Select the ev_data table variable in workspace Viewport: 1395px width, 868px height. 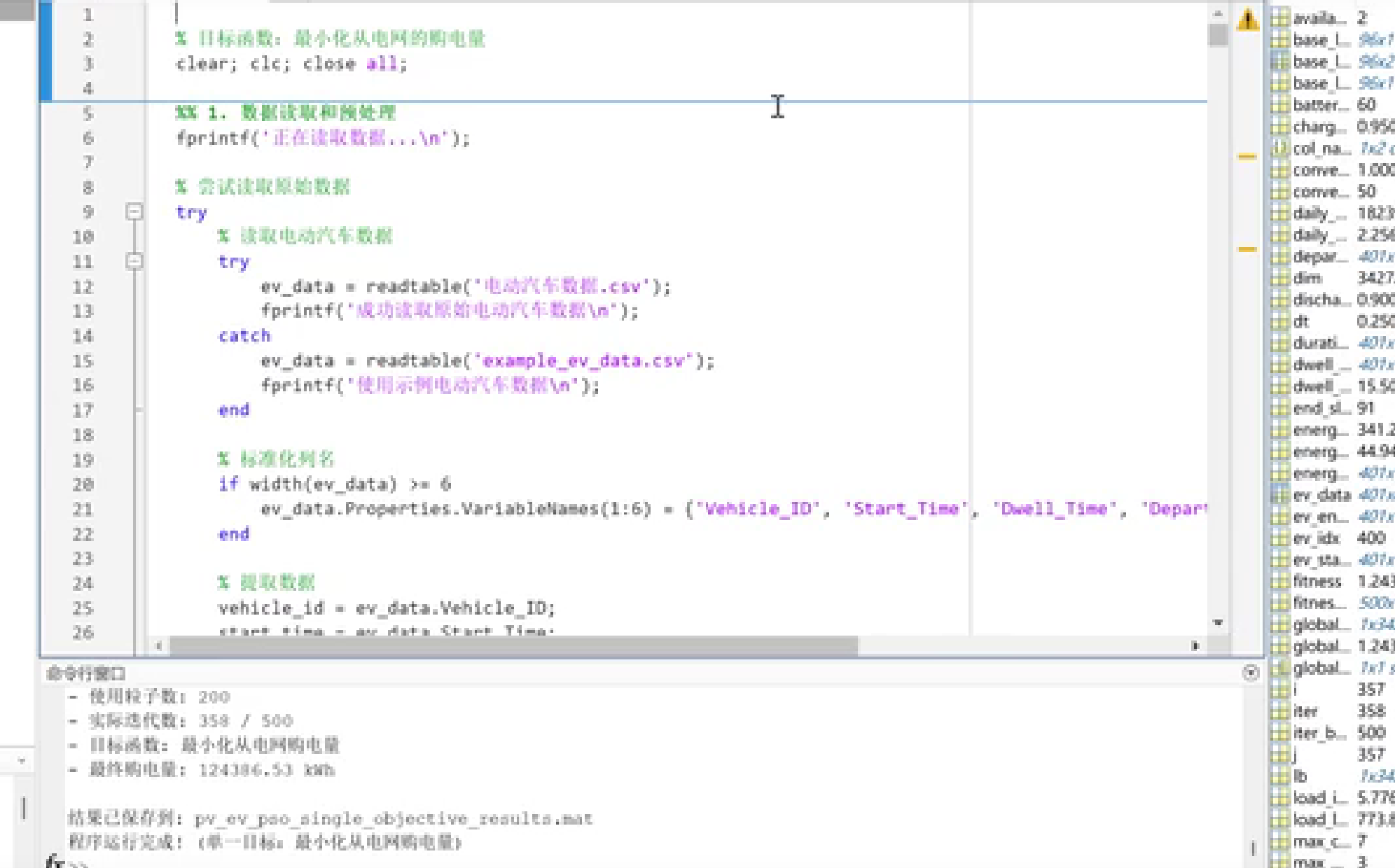pos(1321,496)
